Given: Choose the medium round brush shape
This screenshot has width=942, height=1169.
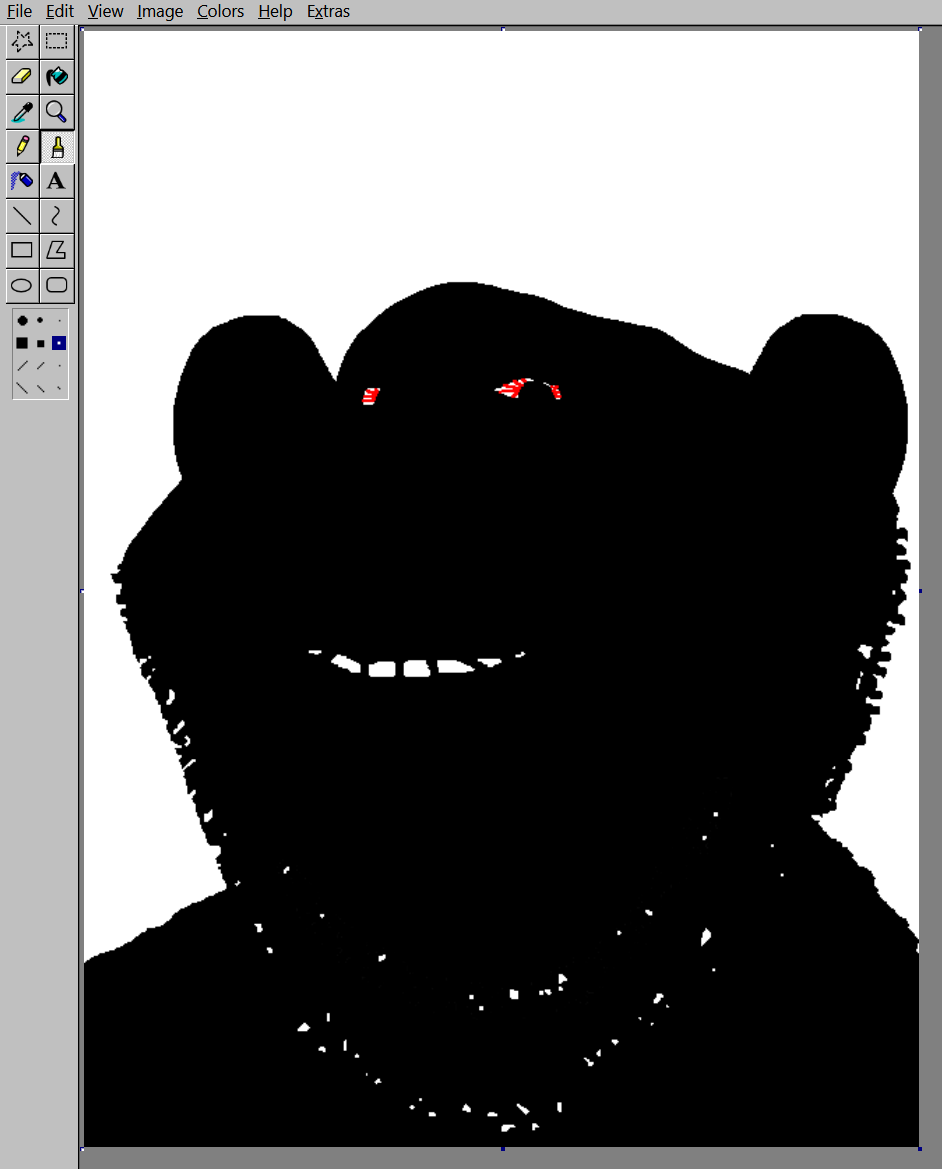Looking at the screenshot, I should coord(40,321).
